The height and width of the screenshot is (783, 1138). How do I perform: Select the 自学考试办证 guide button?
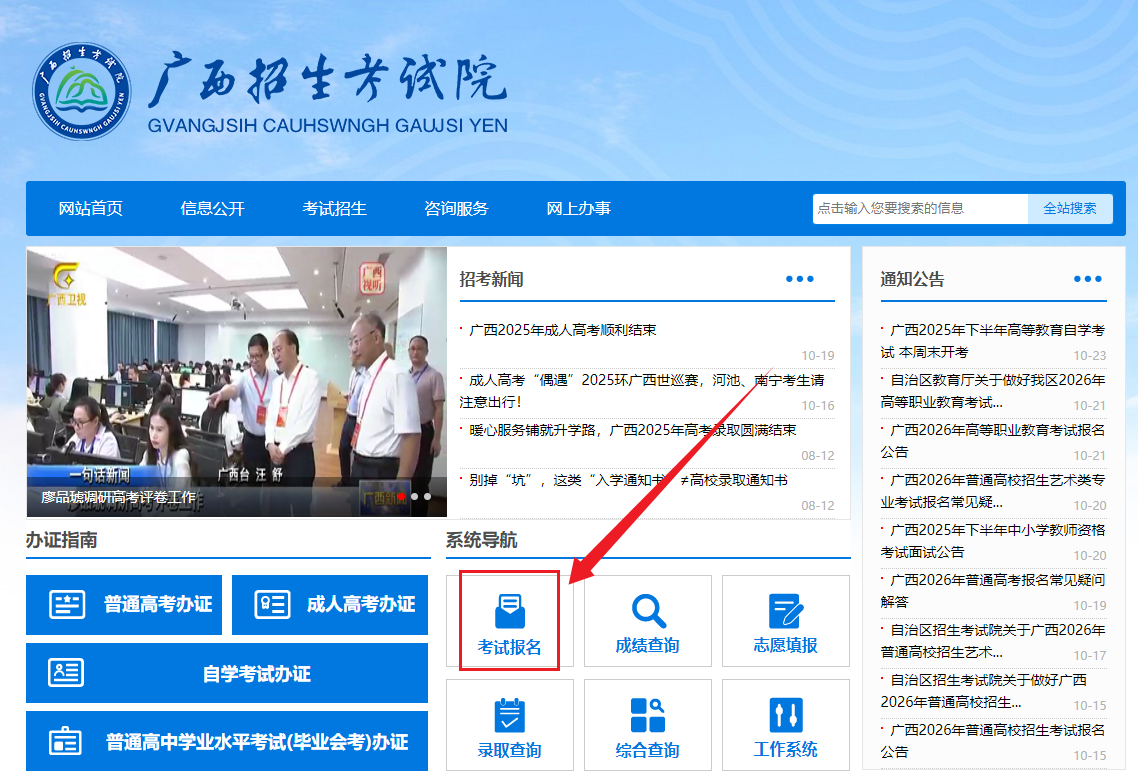[x=227, y=673]
